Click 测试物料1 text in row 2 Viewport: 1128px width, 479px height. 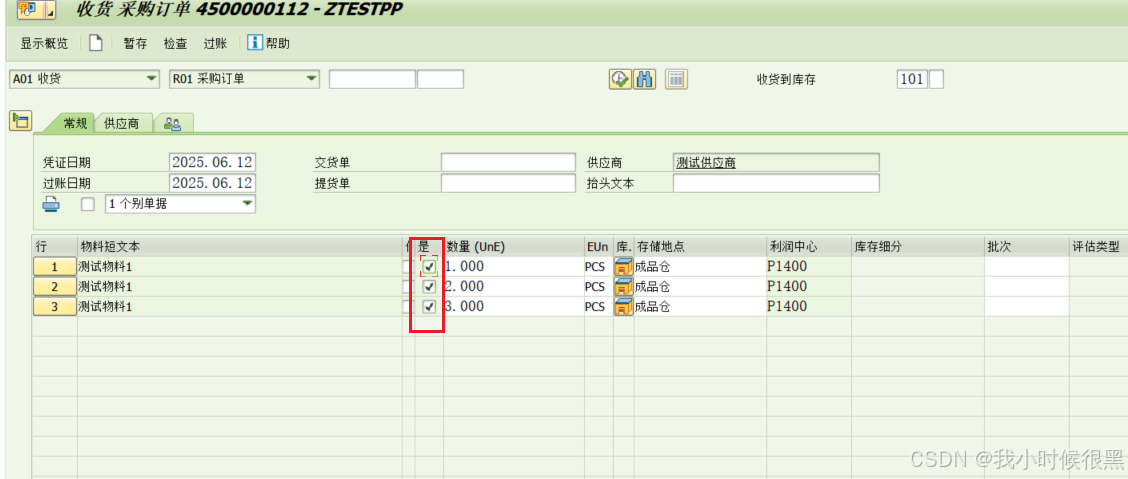click(106, 287)
